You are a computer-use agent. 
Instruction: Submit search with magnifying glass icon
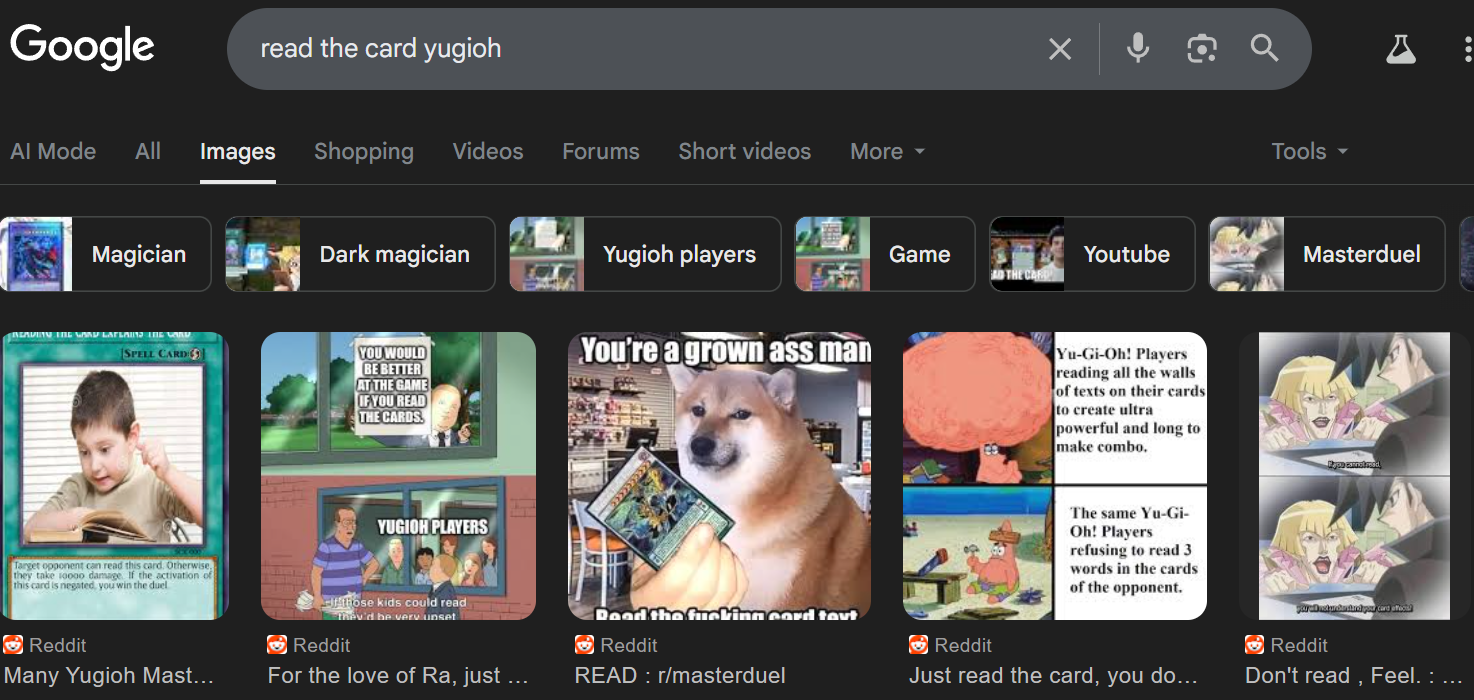tap(1265, 48)
